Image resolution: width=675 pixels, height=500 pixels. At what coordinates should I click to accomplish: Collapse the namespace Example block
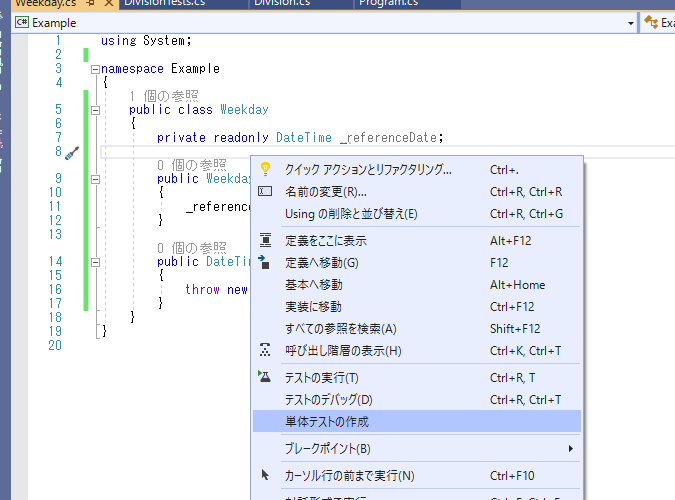click(95, 69)
